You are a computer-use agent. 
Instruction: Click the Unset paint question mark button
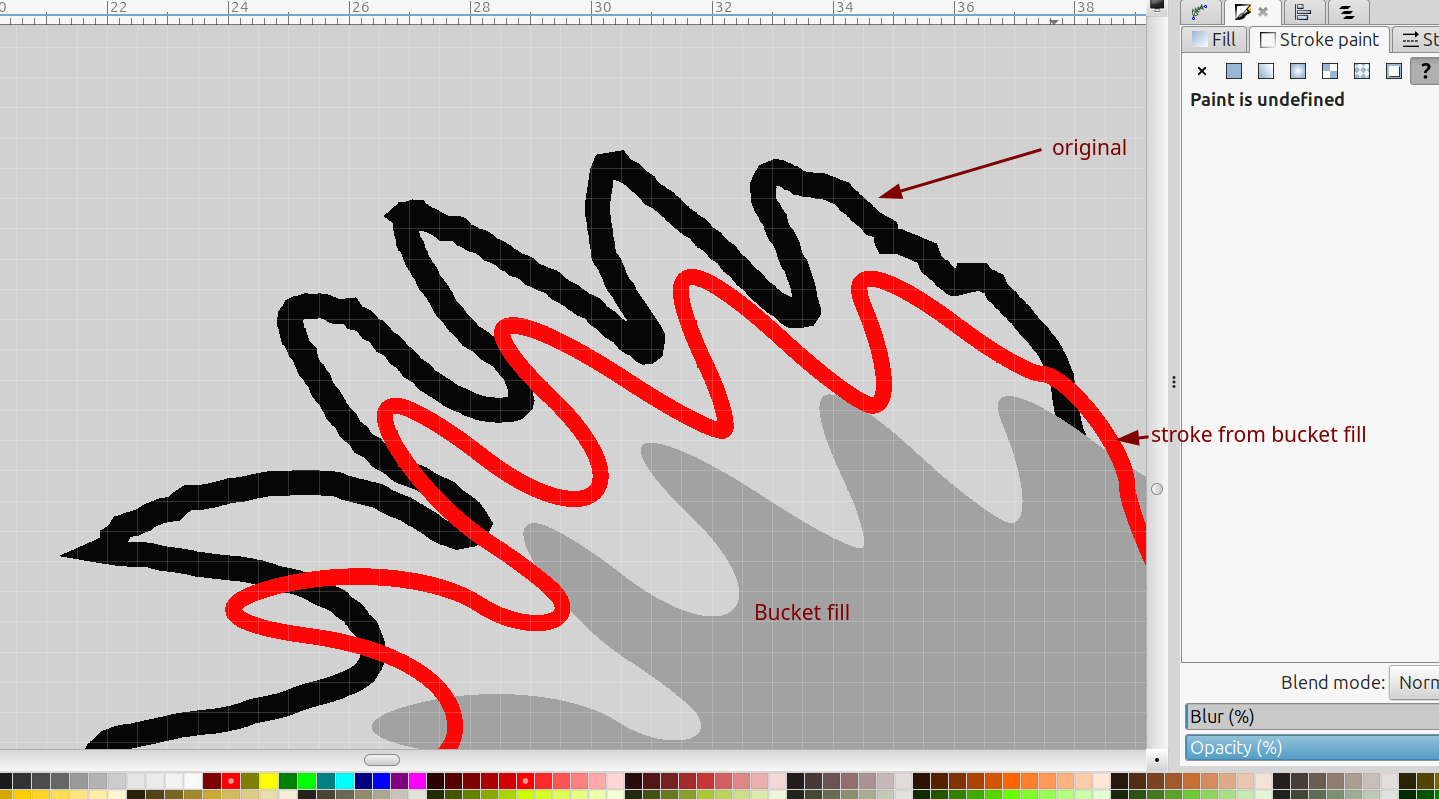coord(1425,71)
